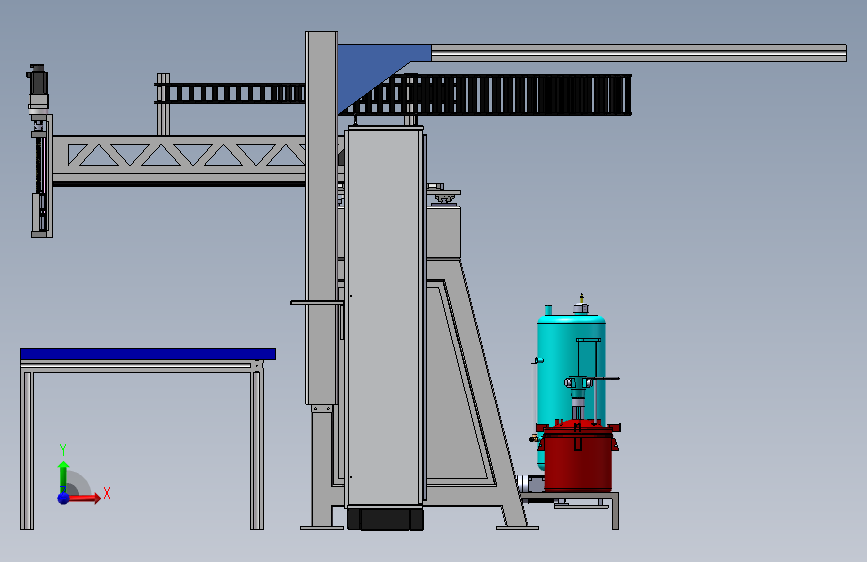Click the red X axis arrow of the triad
The width and height of the screenshot is (867, 562).
83,498
